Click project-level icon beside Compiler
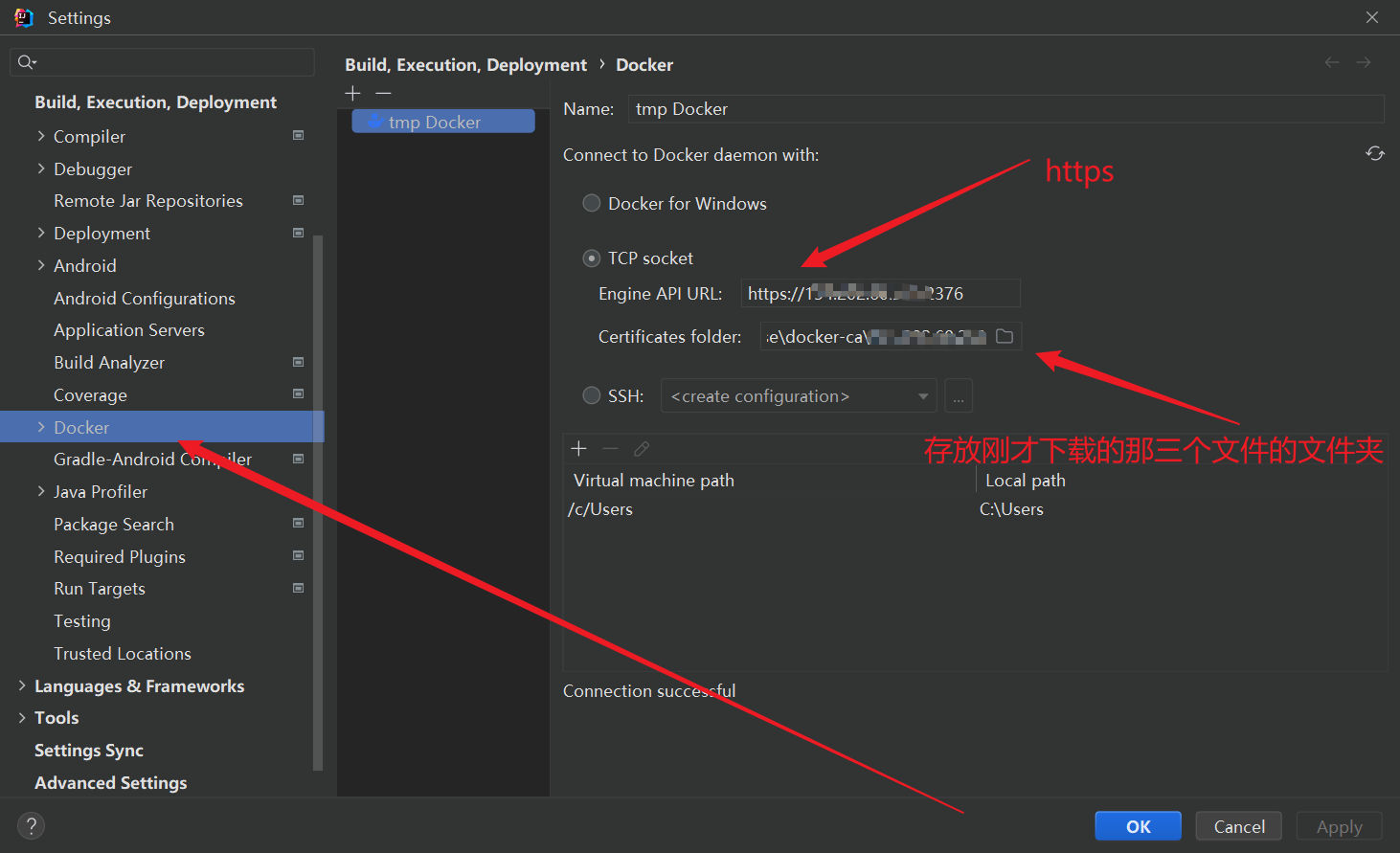Viewport: 1400px width, 853px height. click(x=299, y=136)
